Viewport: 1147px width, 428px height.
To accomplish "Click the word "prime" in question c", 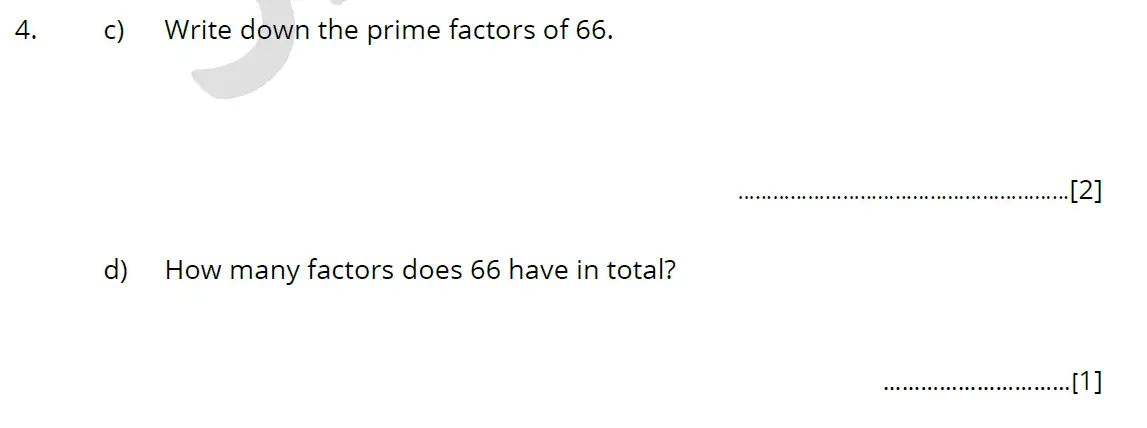I will pyautogui.click(x=403, y=32).
